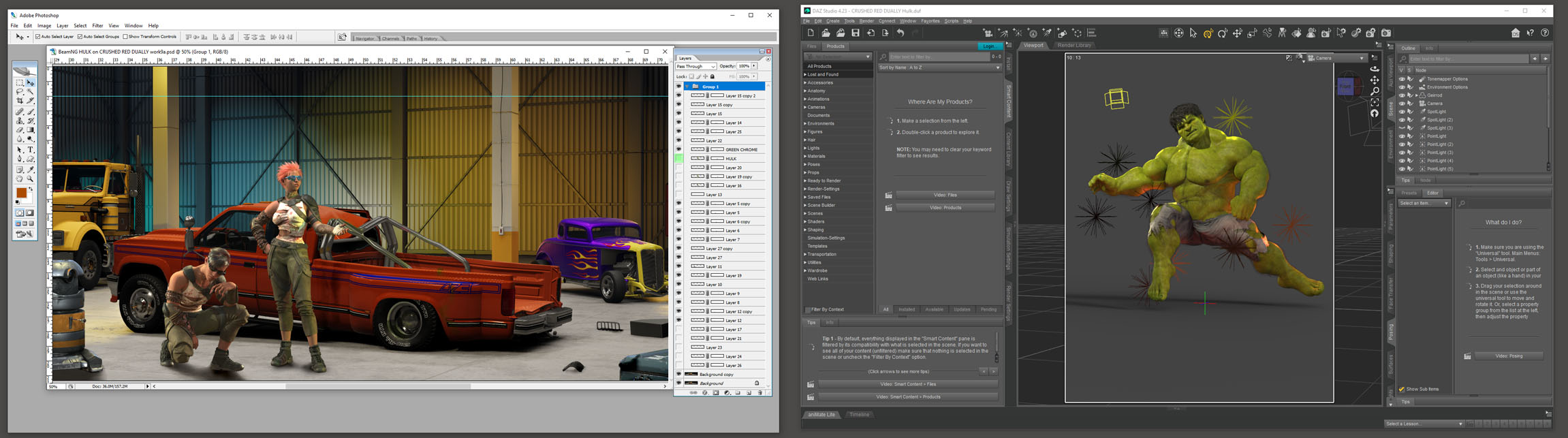This screenshot has height=438, width=1568.
Task: Select the Hand tool in Photoshop toolbox
Action: [x=20, y=178]
